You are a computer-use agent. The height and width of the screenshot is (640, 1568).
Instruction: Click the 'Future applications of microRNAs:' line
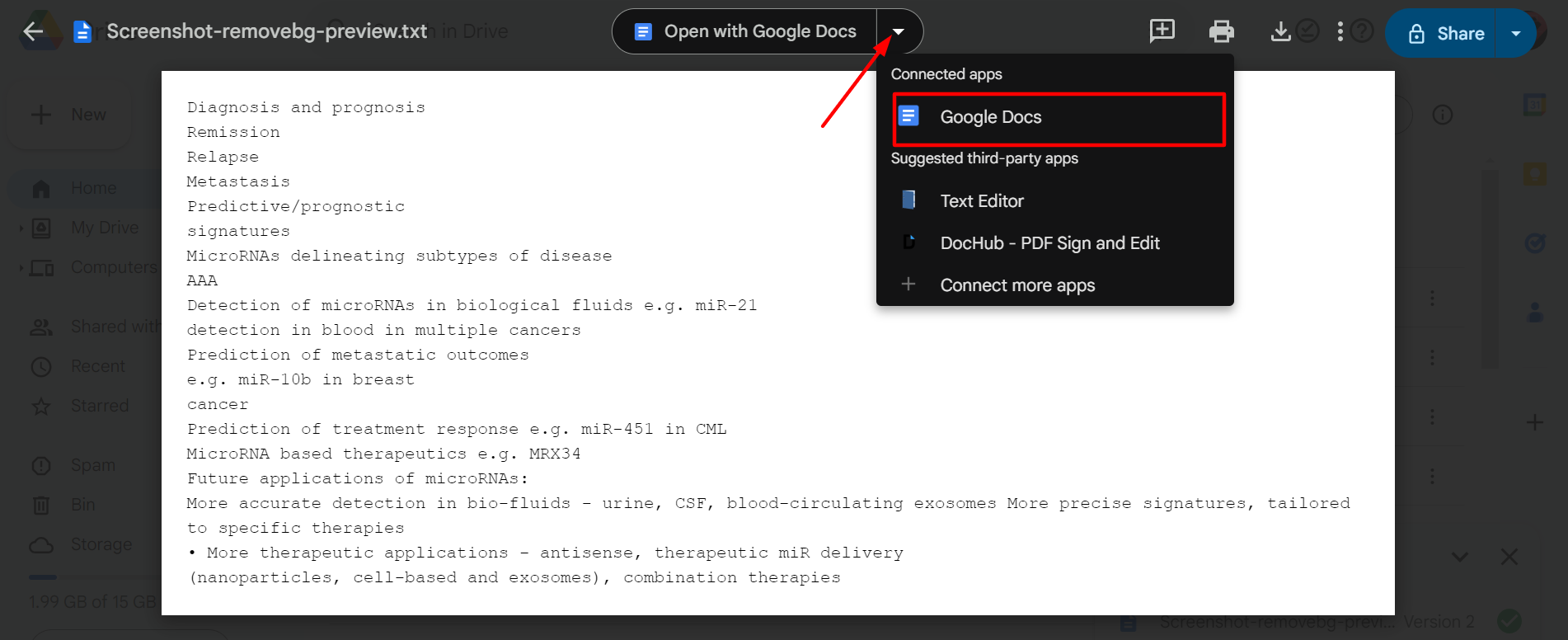(358, 478)
